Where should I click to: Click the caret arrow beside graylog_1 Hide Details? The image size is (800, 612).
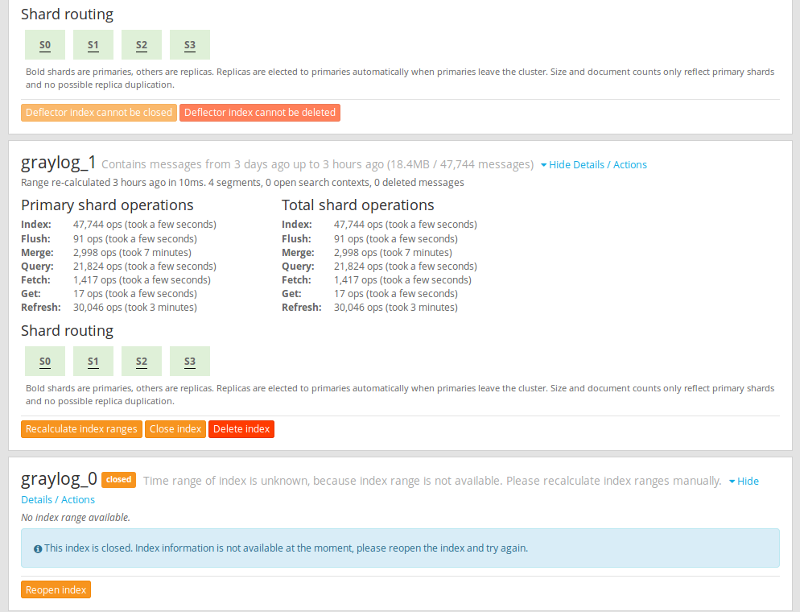pyautogui.click(x=543, y=165)
